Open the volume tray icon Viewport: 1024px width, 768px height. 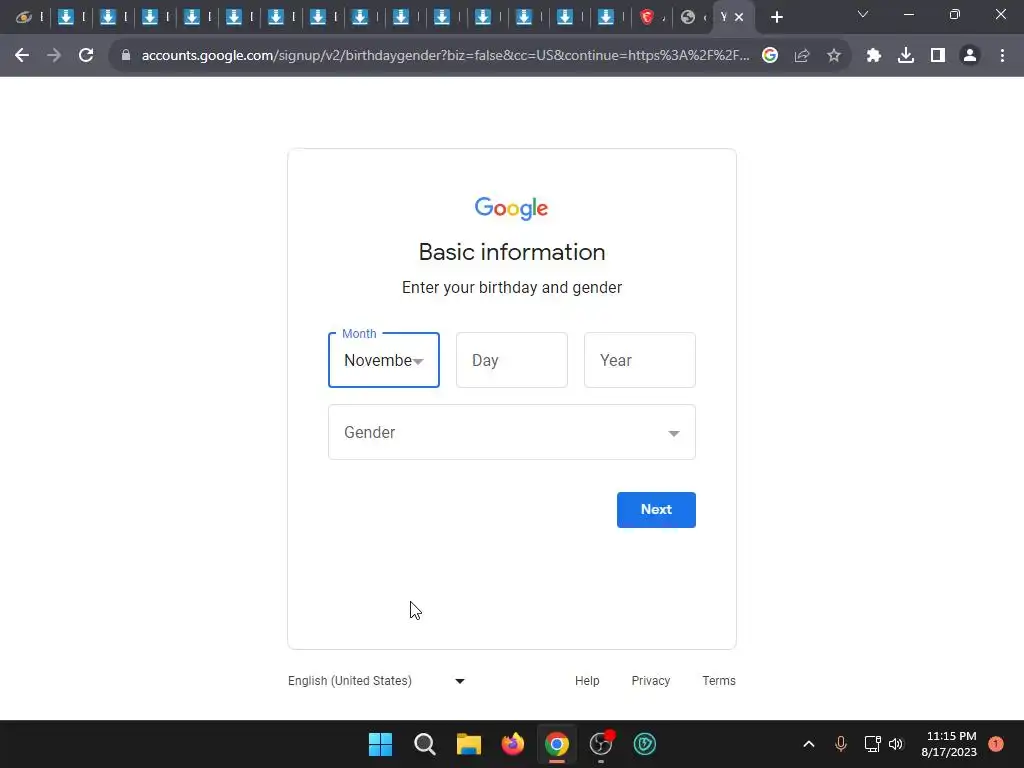pos(895,744)
